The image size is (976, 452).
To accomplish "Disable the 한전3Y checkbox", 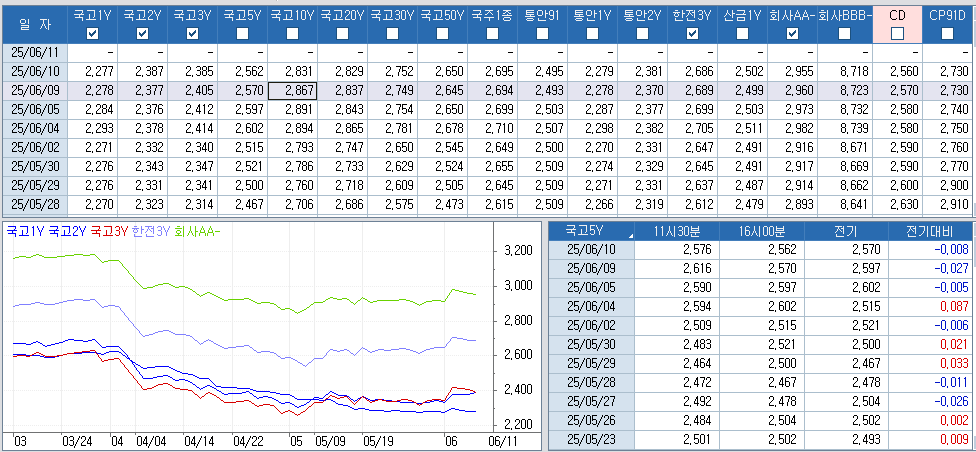I will 693,34.
